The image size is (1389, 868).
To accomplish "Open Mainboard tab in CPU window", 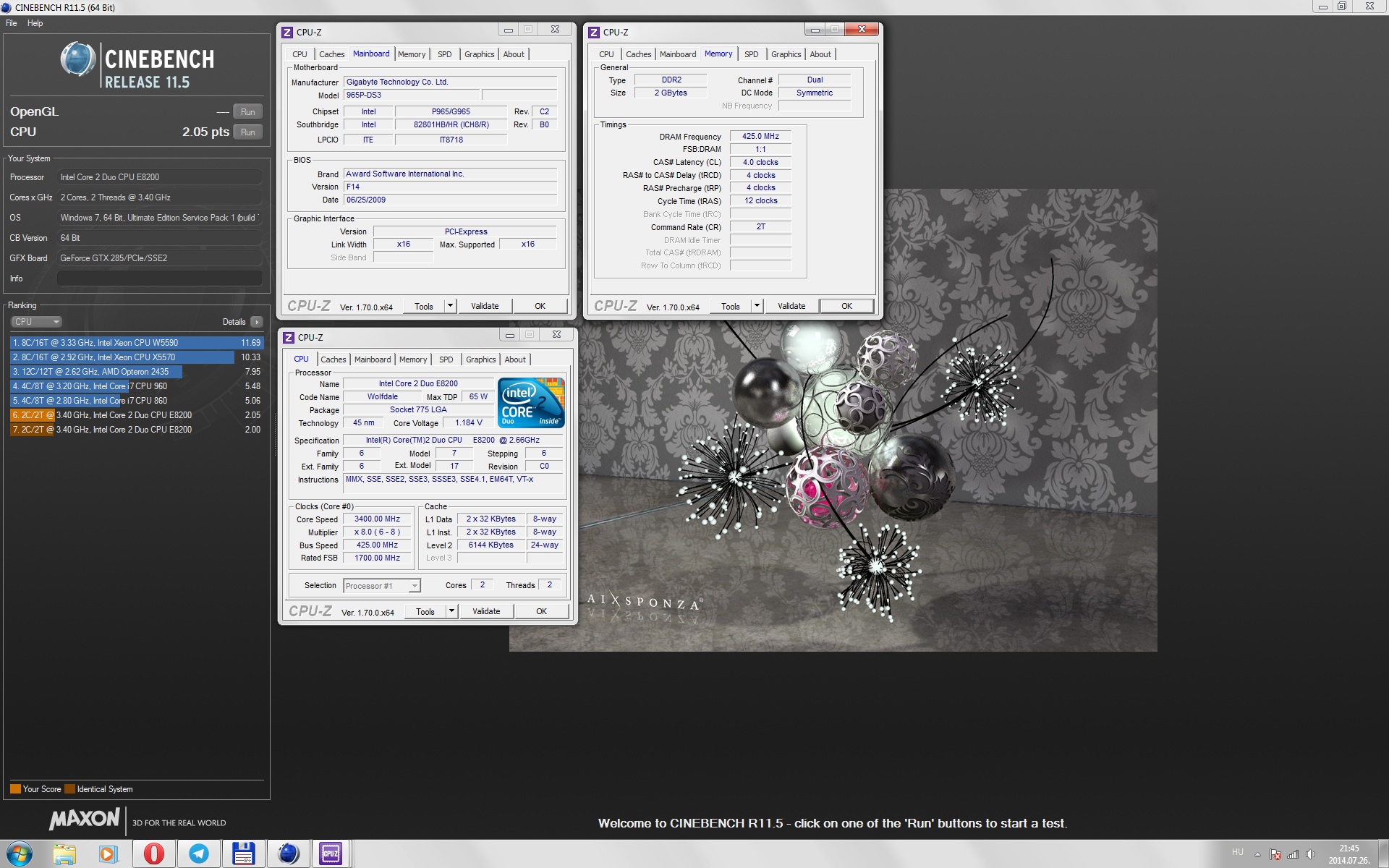I will [x=373, y=359].
